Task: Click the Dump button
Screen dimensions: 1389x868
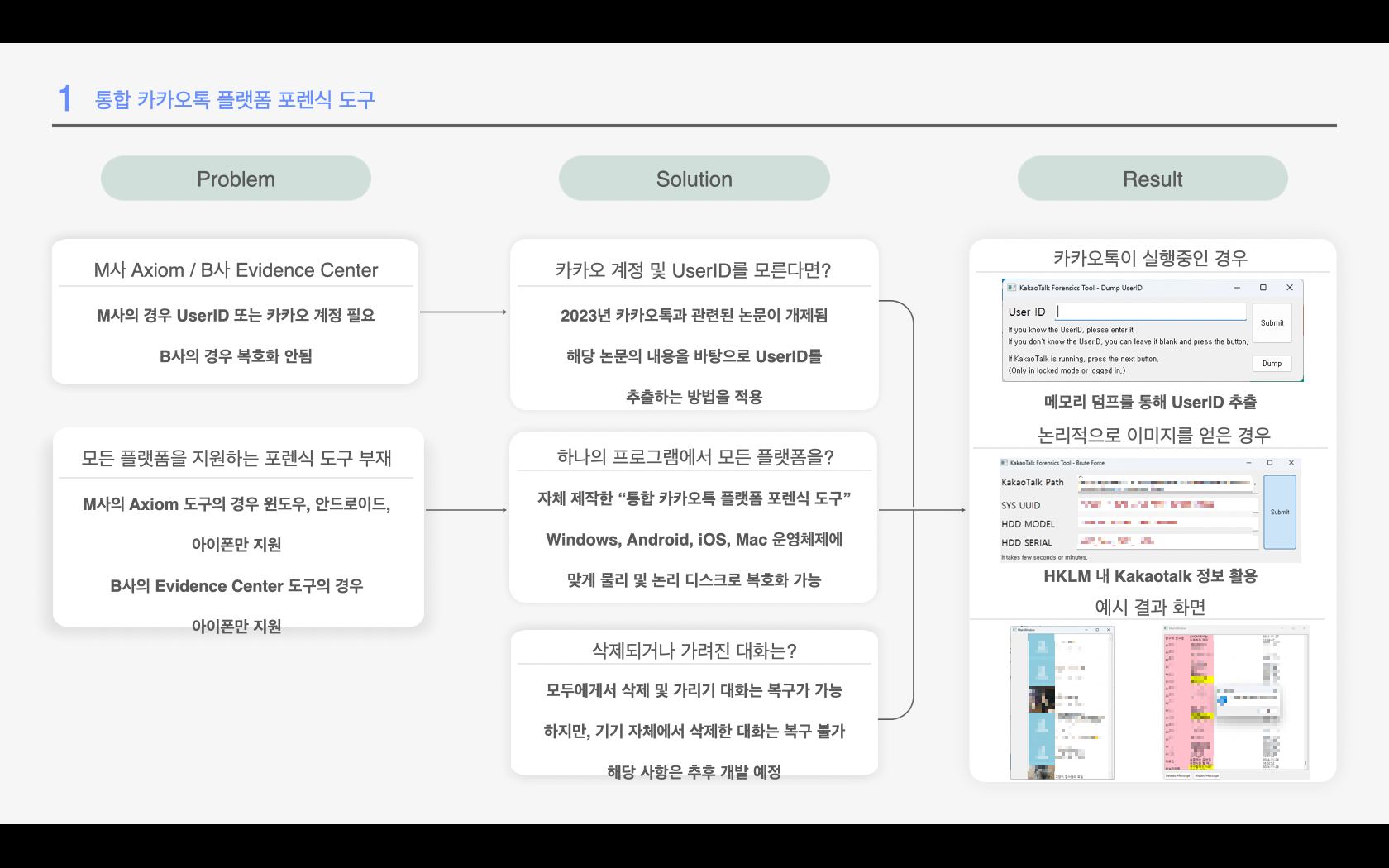Action: (x=1272, y=363)
